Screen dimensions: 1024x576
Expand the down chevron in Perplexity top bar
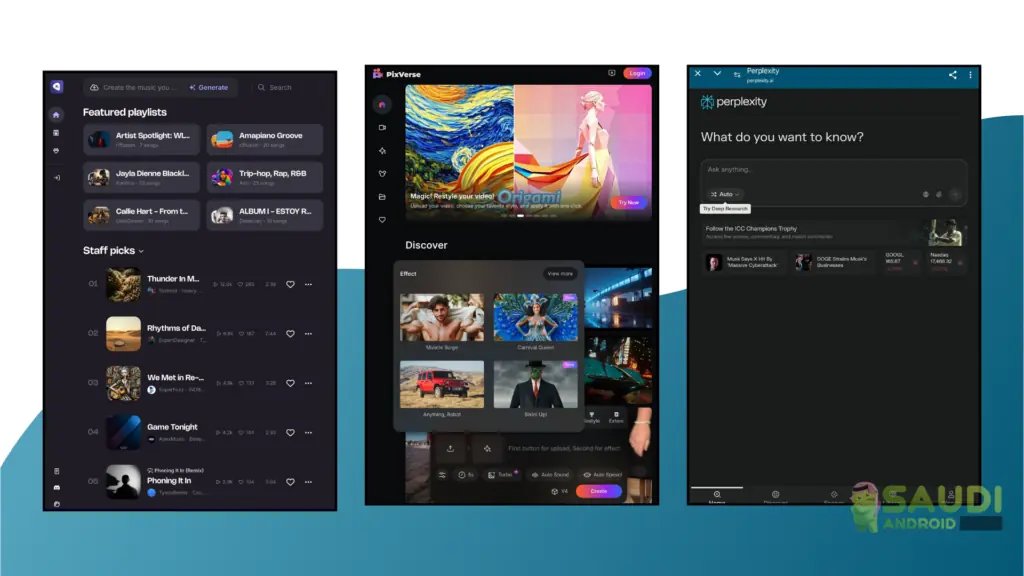click(x=717, y=74)
